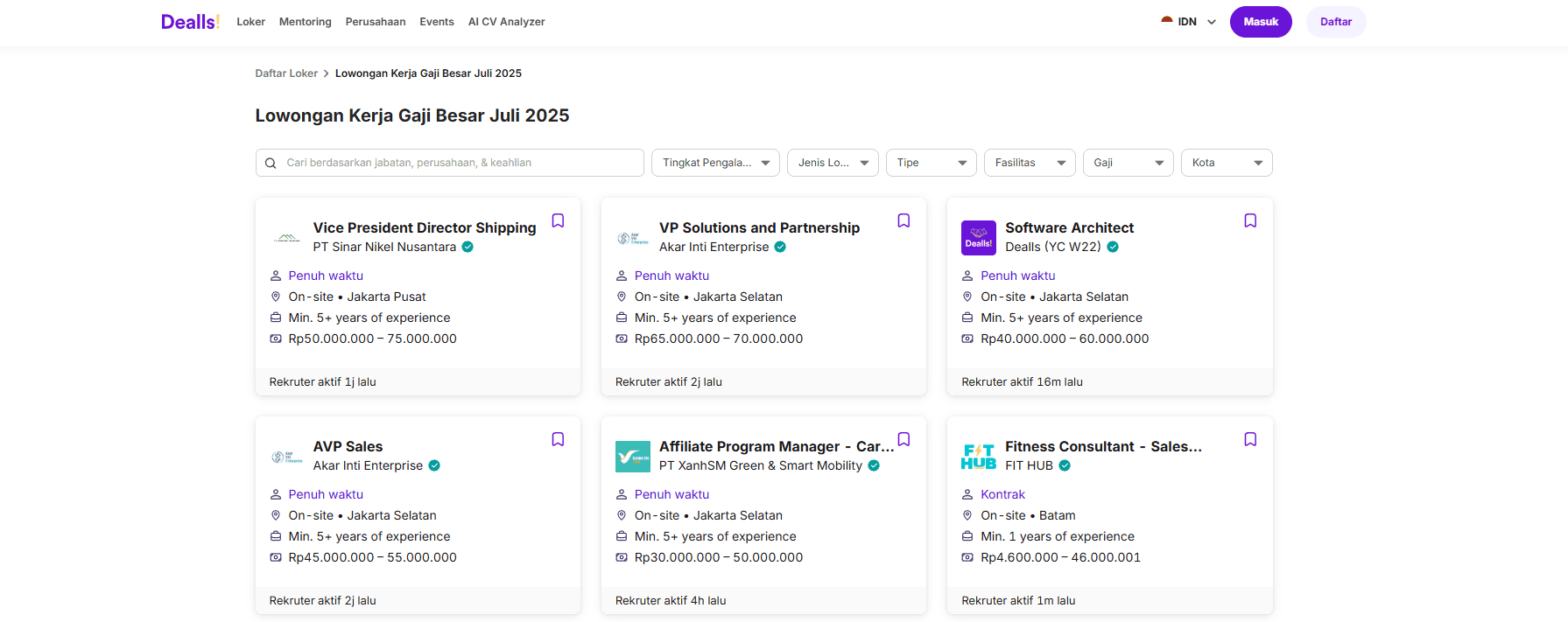Open the Gaji salary filter dropdown
Image resolution: width=1568 pixels, height=622 pixels.
click(x=1129, y=163)
